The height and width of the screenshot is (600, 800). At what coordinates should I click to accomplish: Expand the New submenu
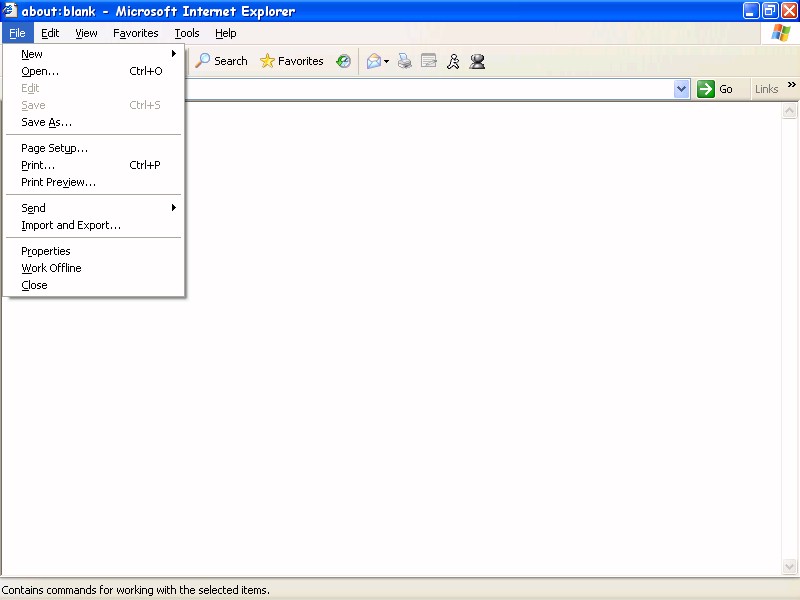[94, 54]
